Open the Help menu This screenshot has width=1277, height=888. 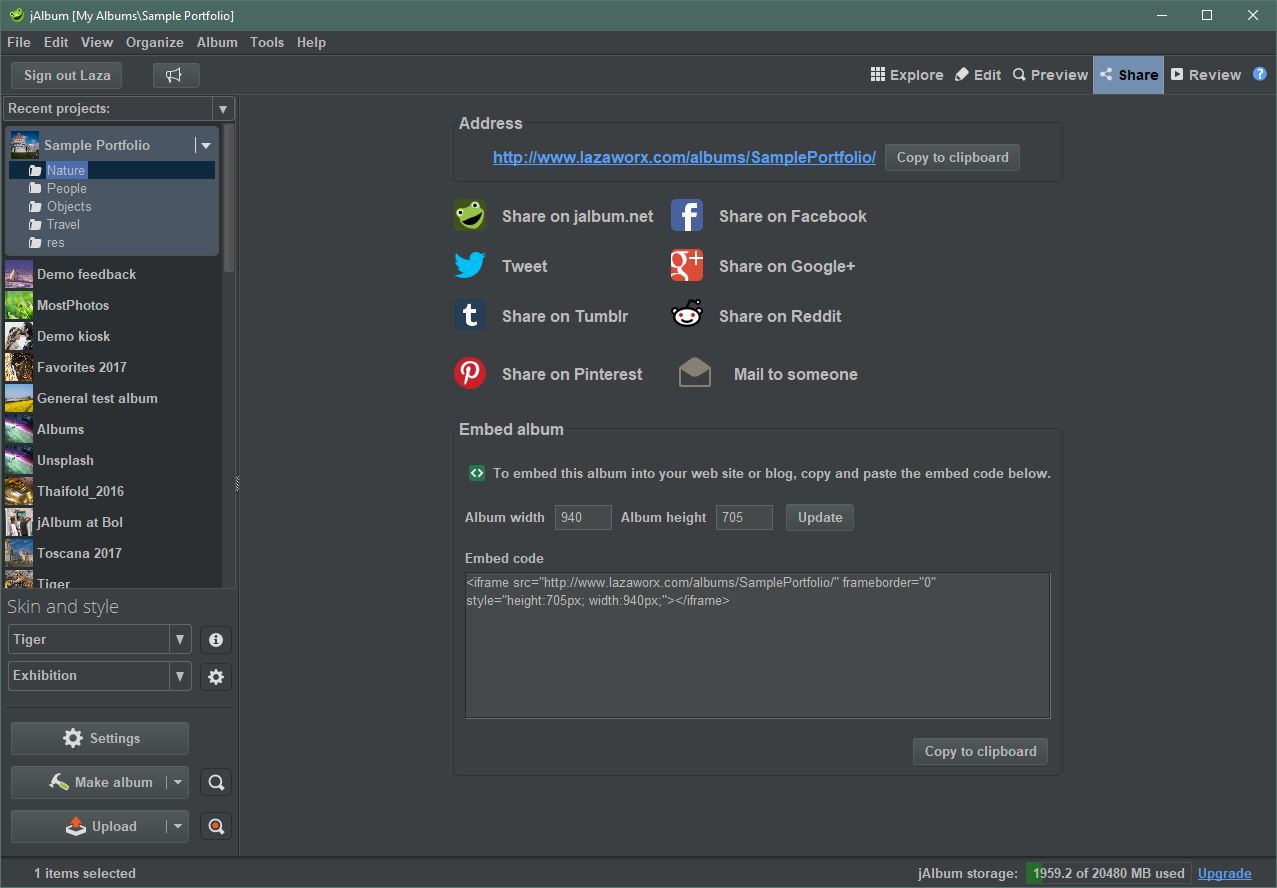tap(311, 42)
